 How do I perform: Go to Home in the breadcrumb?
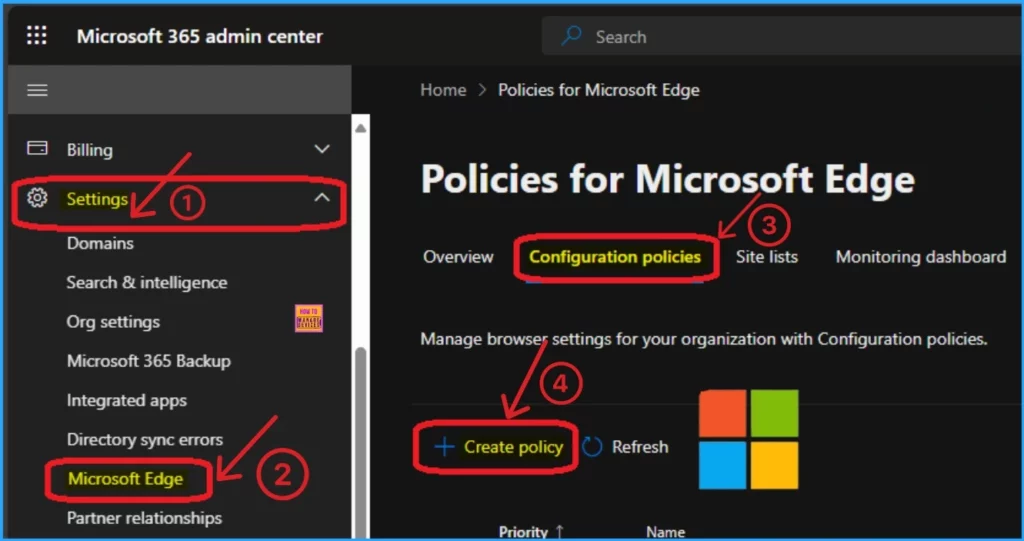point(443,90)
